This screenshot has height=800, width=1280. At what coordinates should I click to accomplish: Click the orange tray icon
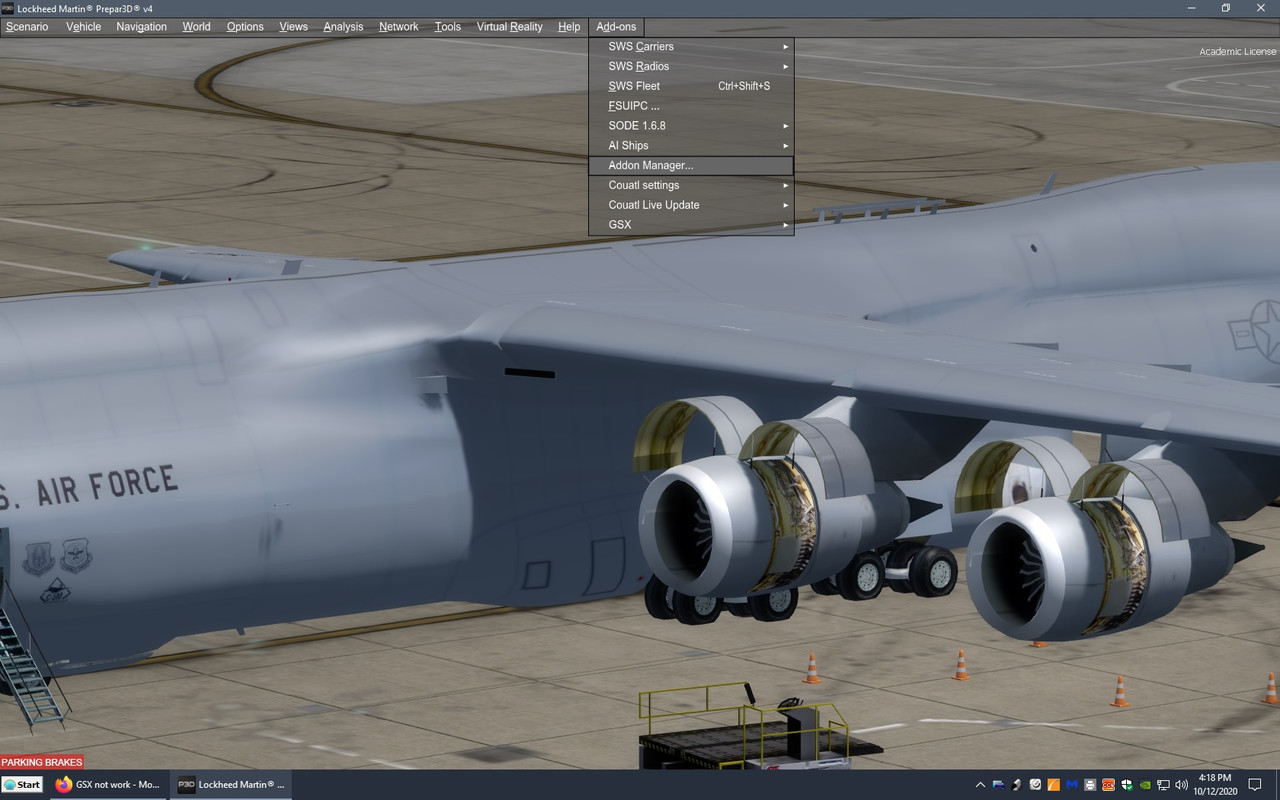coord(1053,785)
